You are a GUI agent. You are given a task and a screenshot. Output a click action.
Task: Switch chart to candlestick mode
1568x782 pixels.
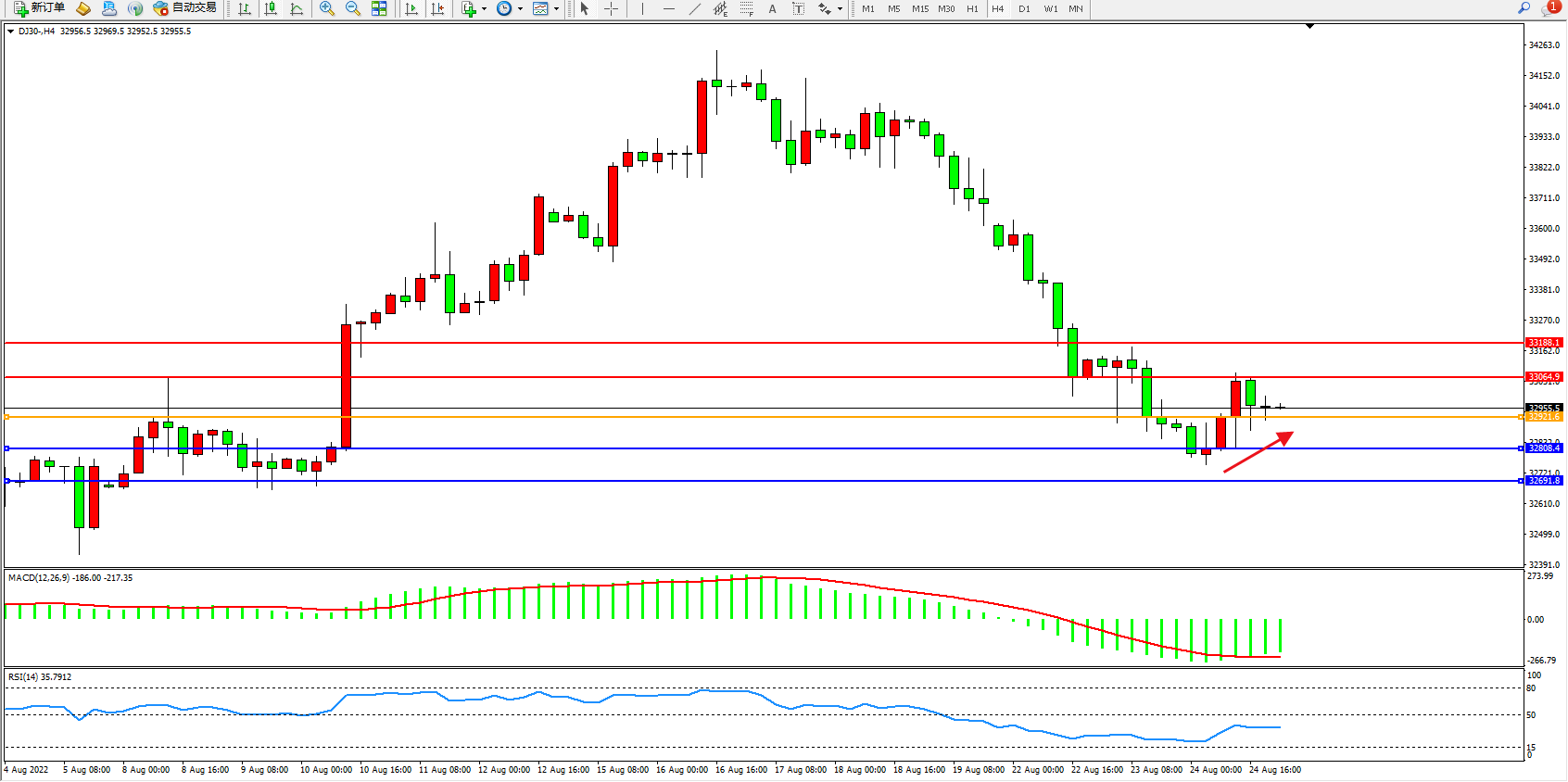(271, 8)
